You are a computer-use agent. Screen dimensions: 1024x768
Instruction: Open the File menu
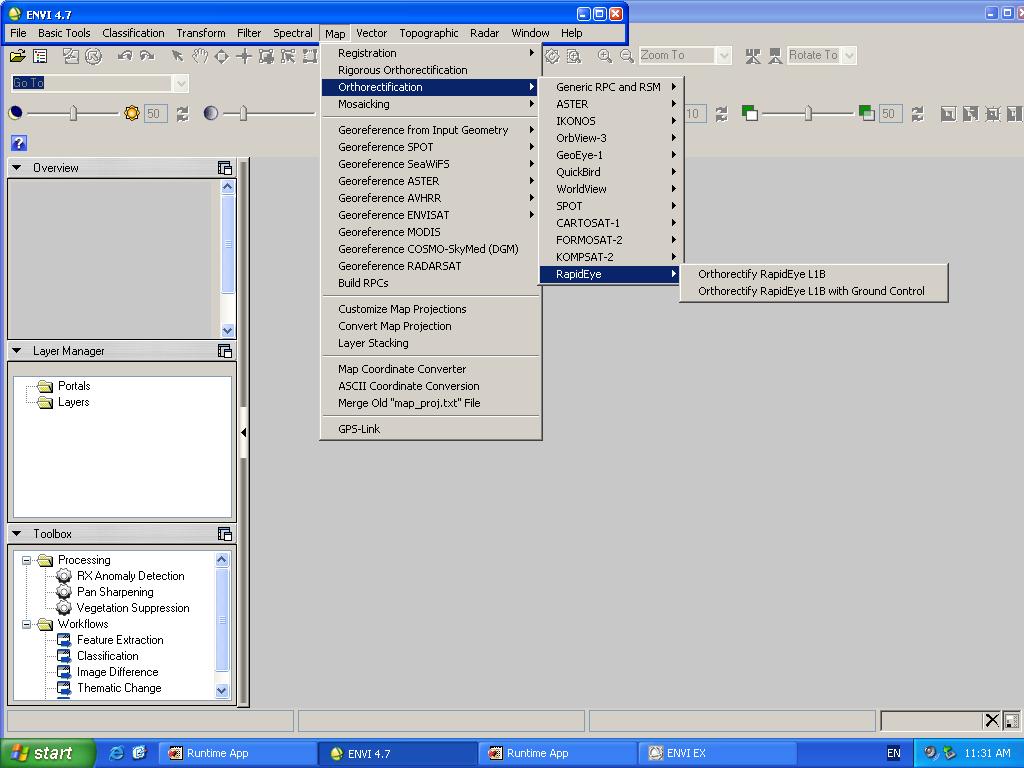pos(18,33)
